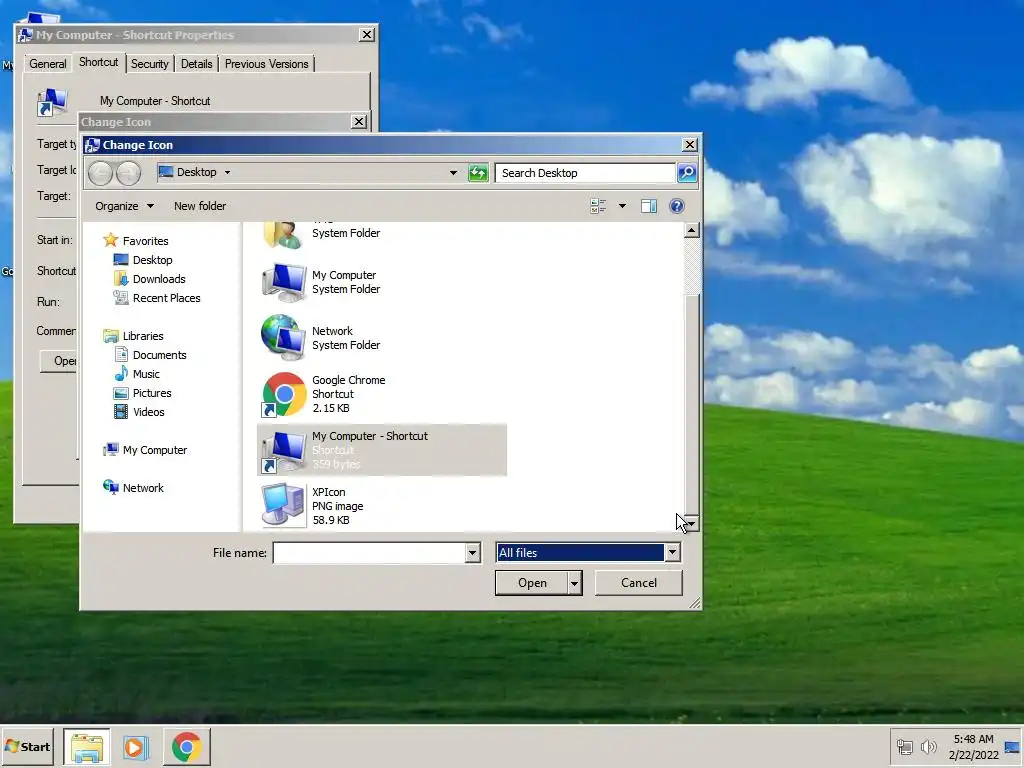Switch to the General tab in Properties
Viewport: 1024px width, 768px height.
tap(47, 63)
